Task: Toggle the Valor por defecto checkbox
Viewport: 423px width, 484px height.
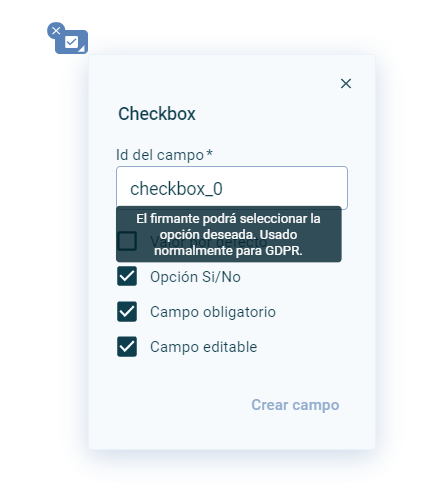Action: click(127, 241)
